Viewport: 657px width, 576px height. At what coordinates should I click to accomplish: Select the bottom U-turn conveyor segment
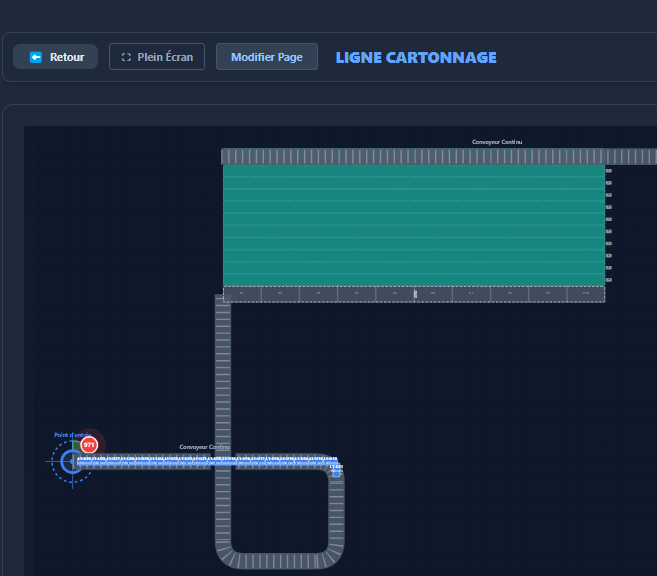[x=279, y=561]
